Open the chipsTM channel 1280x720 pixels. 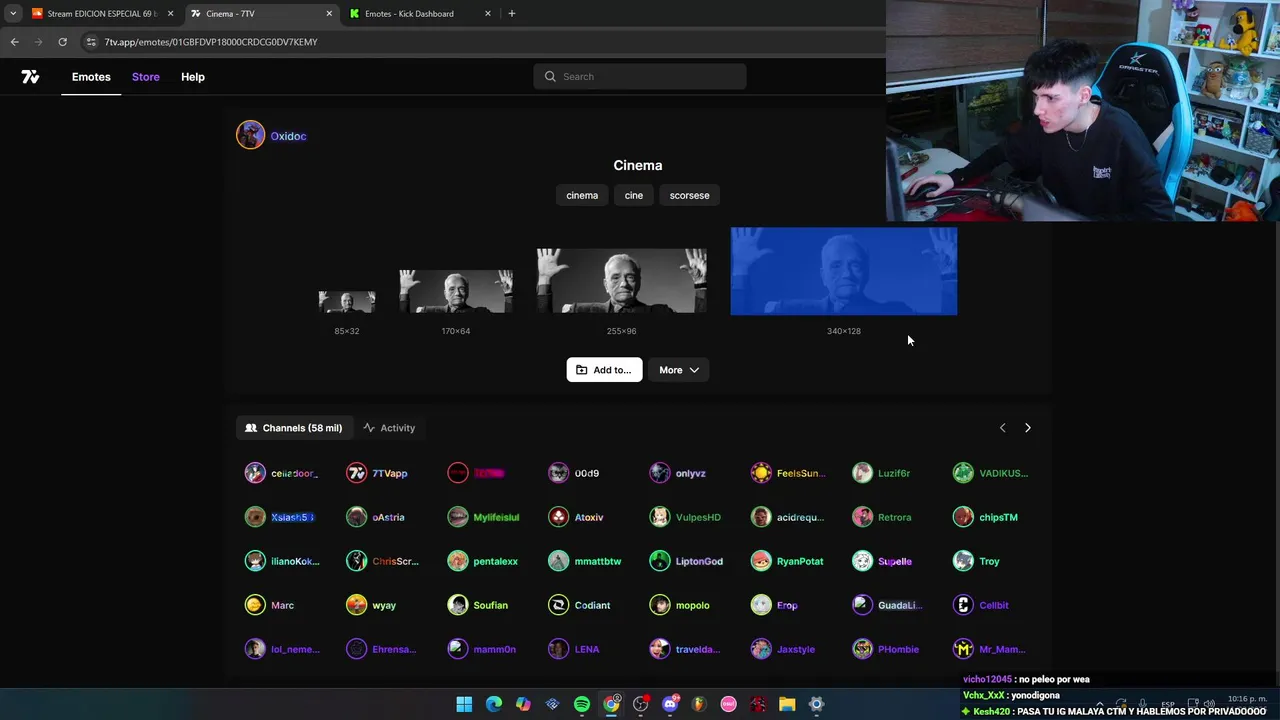(x=986, y=517)
